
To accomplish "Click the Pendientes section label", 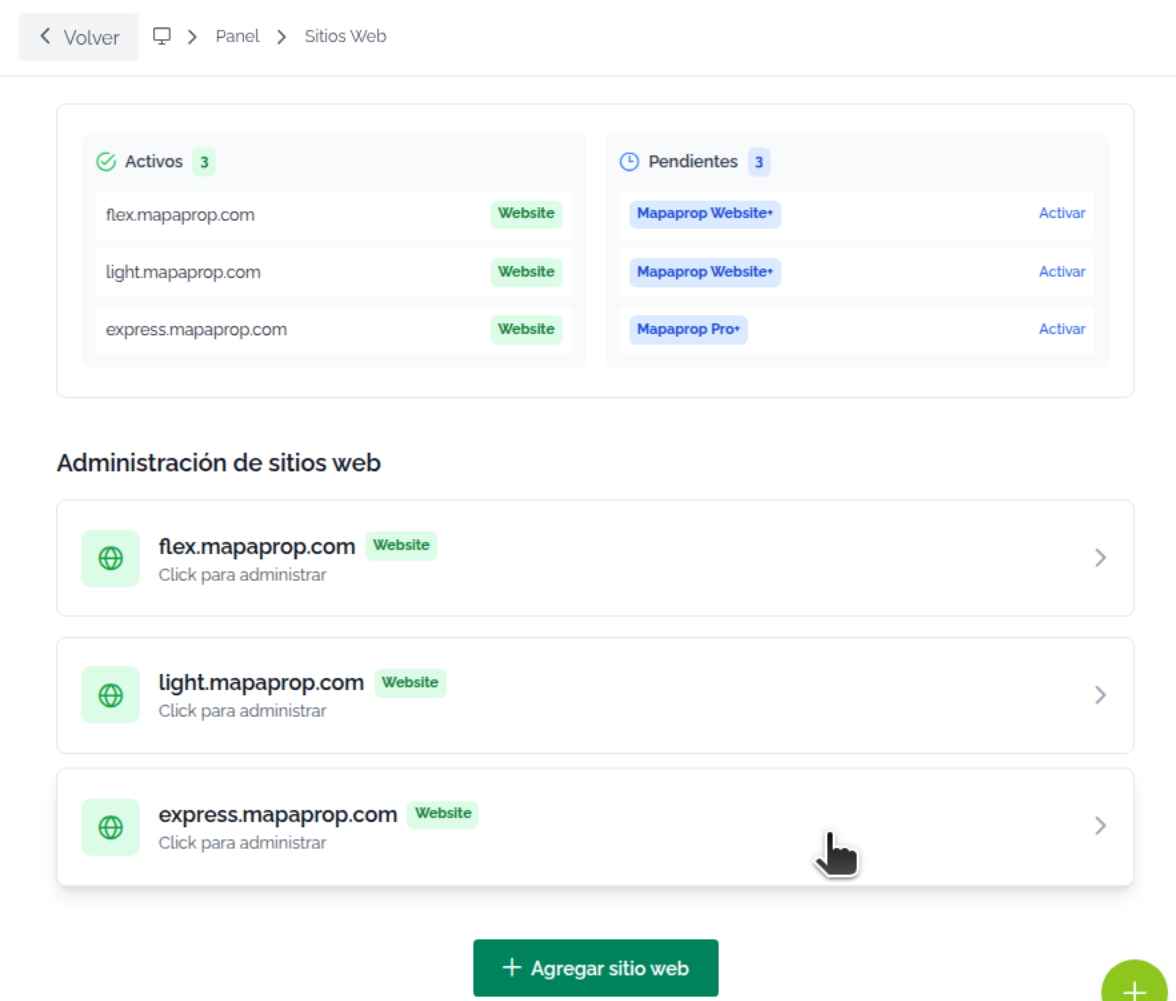I will click(x=693, y=162).
